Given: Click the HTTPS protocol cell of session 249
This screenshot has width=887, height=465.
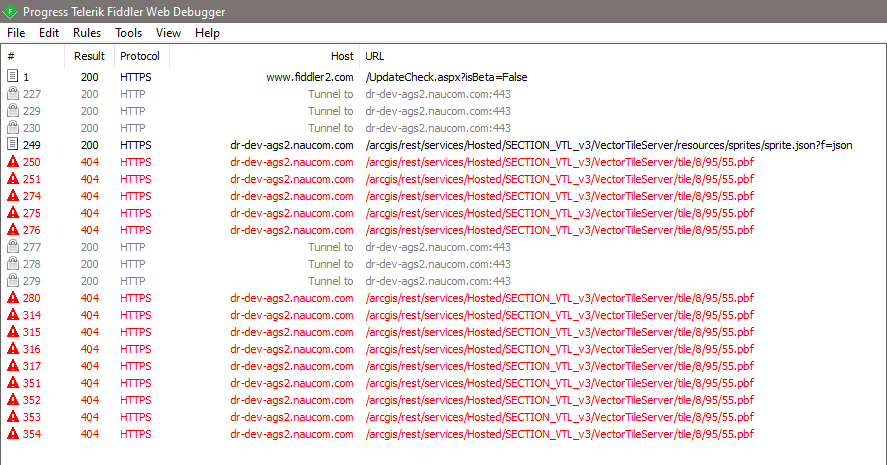Looking at the screenshot, I should (x=136, y=145).
